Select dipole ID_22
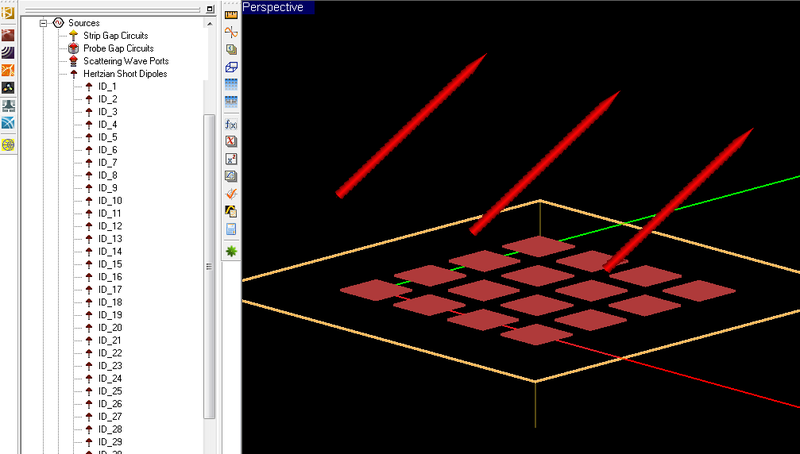 point(110,353)
